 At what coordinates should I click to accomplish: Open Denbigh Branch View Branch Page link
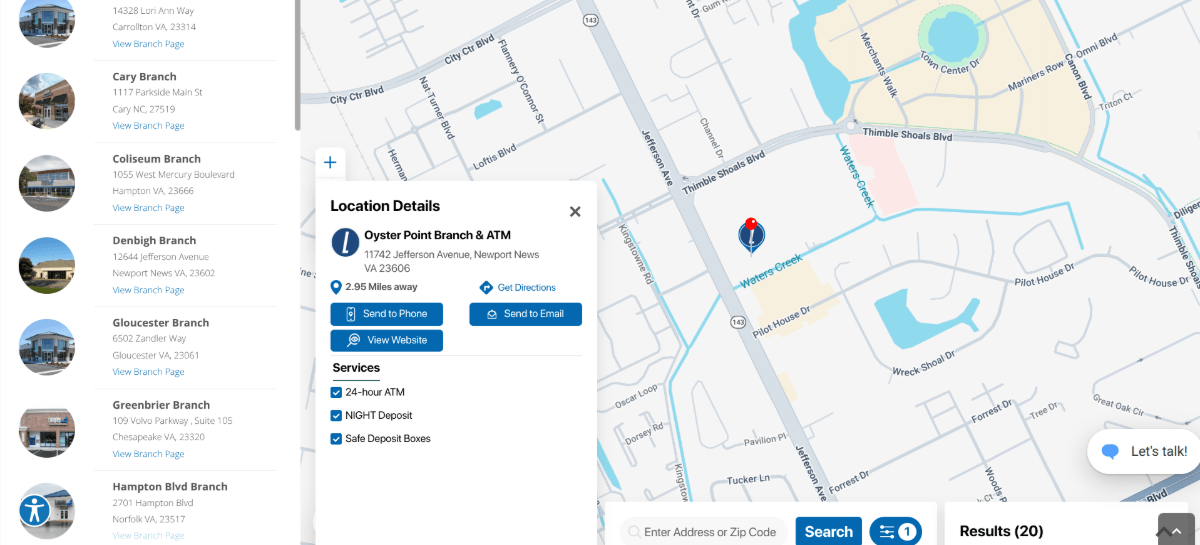[148, 290]
